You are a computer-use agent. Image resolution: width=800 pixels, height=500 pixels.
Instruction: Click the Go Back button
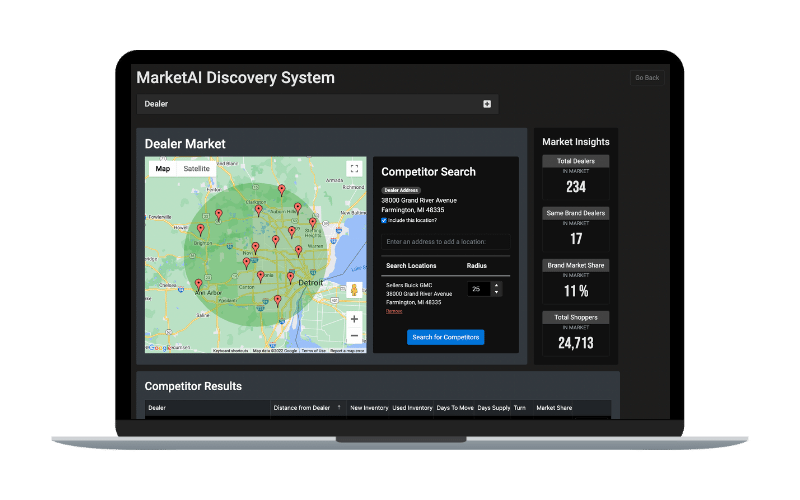tap(647, 78)
